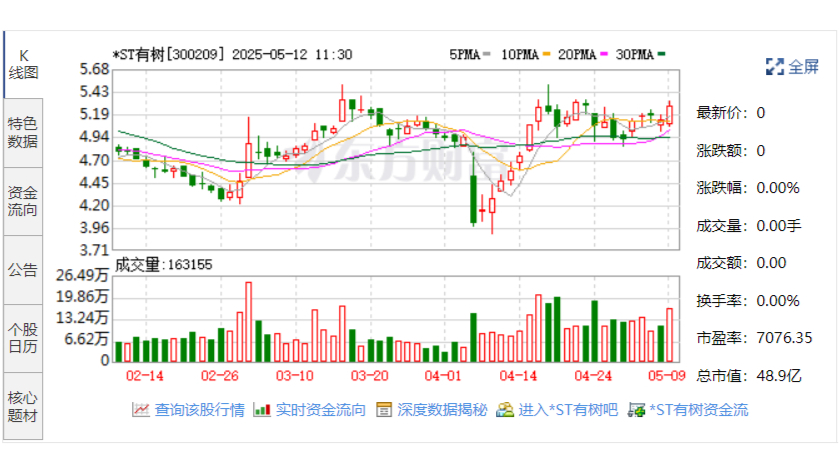Click the line-chart icon before 查询该股行情
The image size is (840, 473).
click(140, 409)
